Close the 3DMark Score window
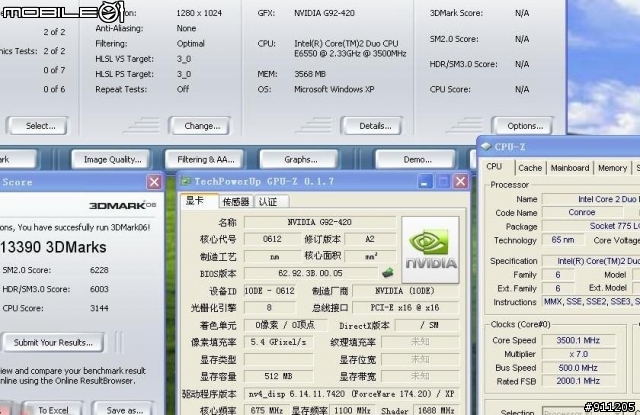 (154, 182)
